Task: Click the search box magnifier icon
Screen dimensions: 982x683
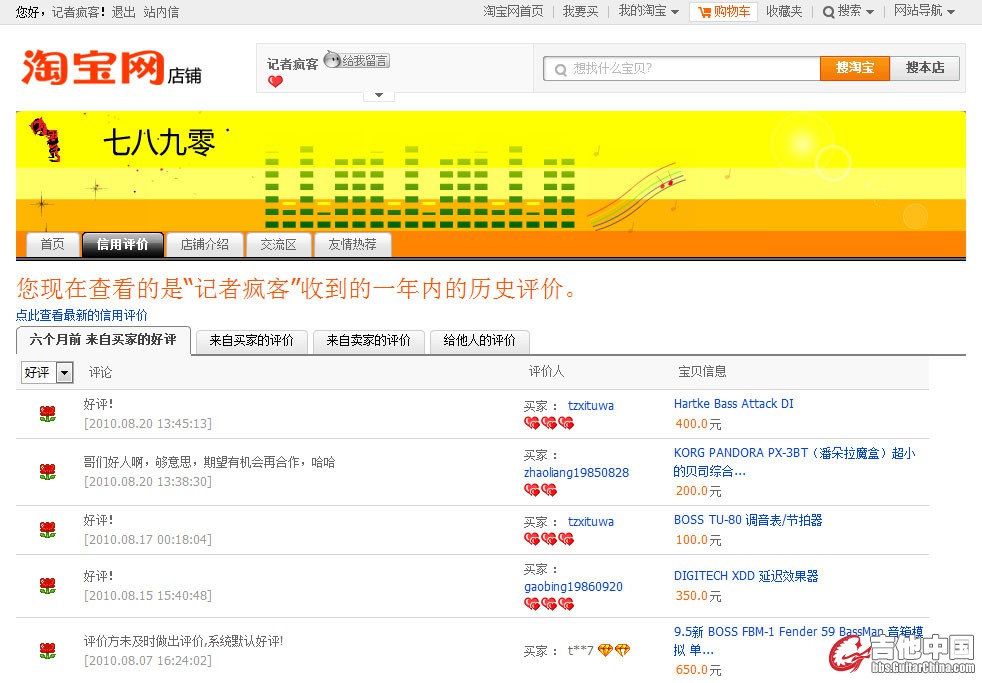Action: pos(561,69)
